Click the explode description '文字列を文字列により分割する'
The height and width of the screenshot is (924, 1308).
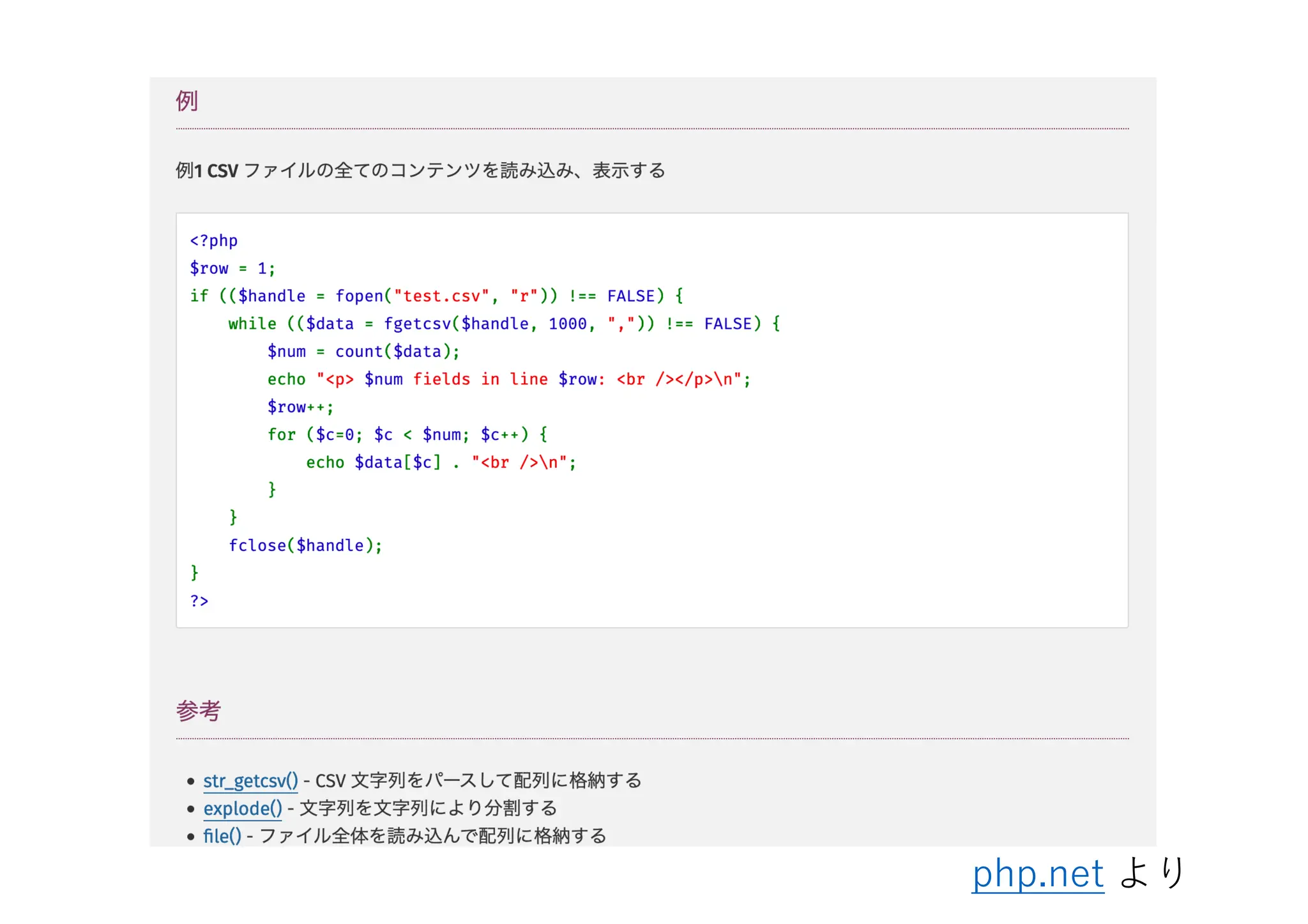[x=429, y=808]
